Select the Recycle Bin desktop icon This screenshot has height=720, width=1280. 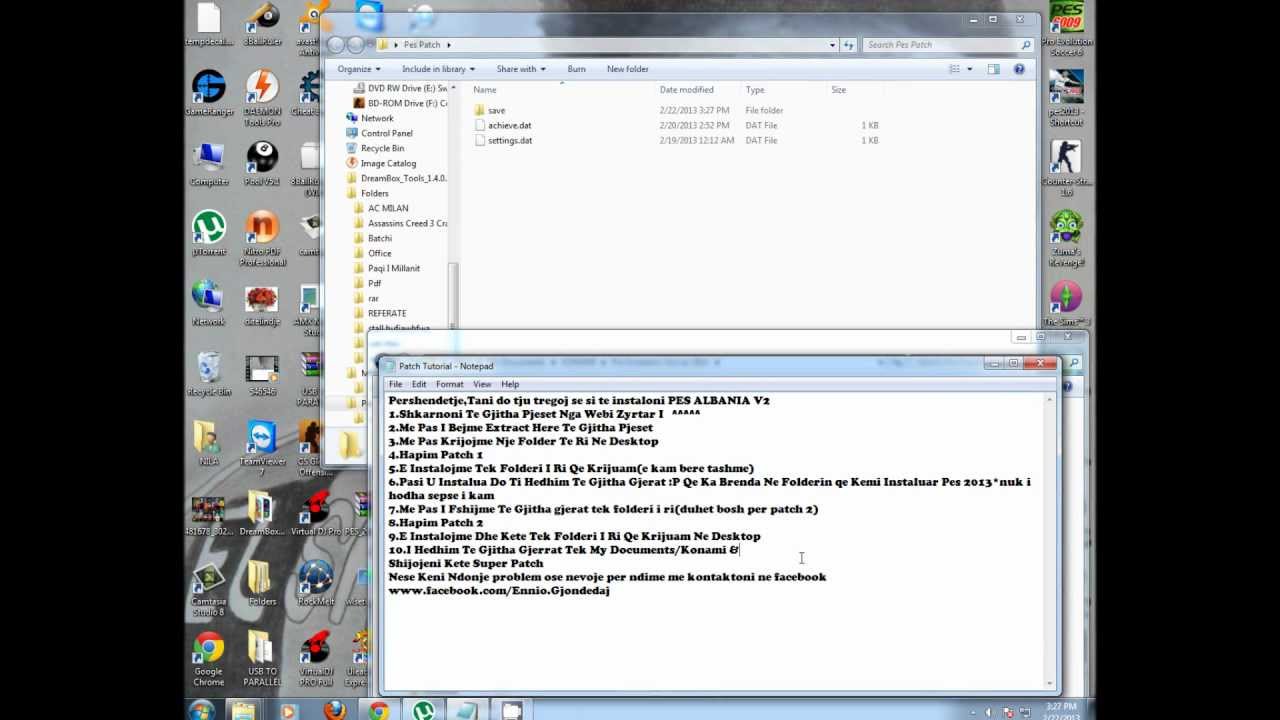(209, 374)
